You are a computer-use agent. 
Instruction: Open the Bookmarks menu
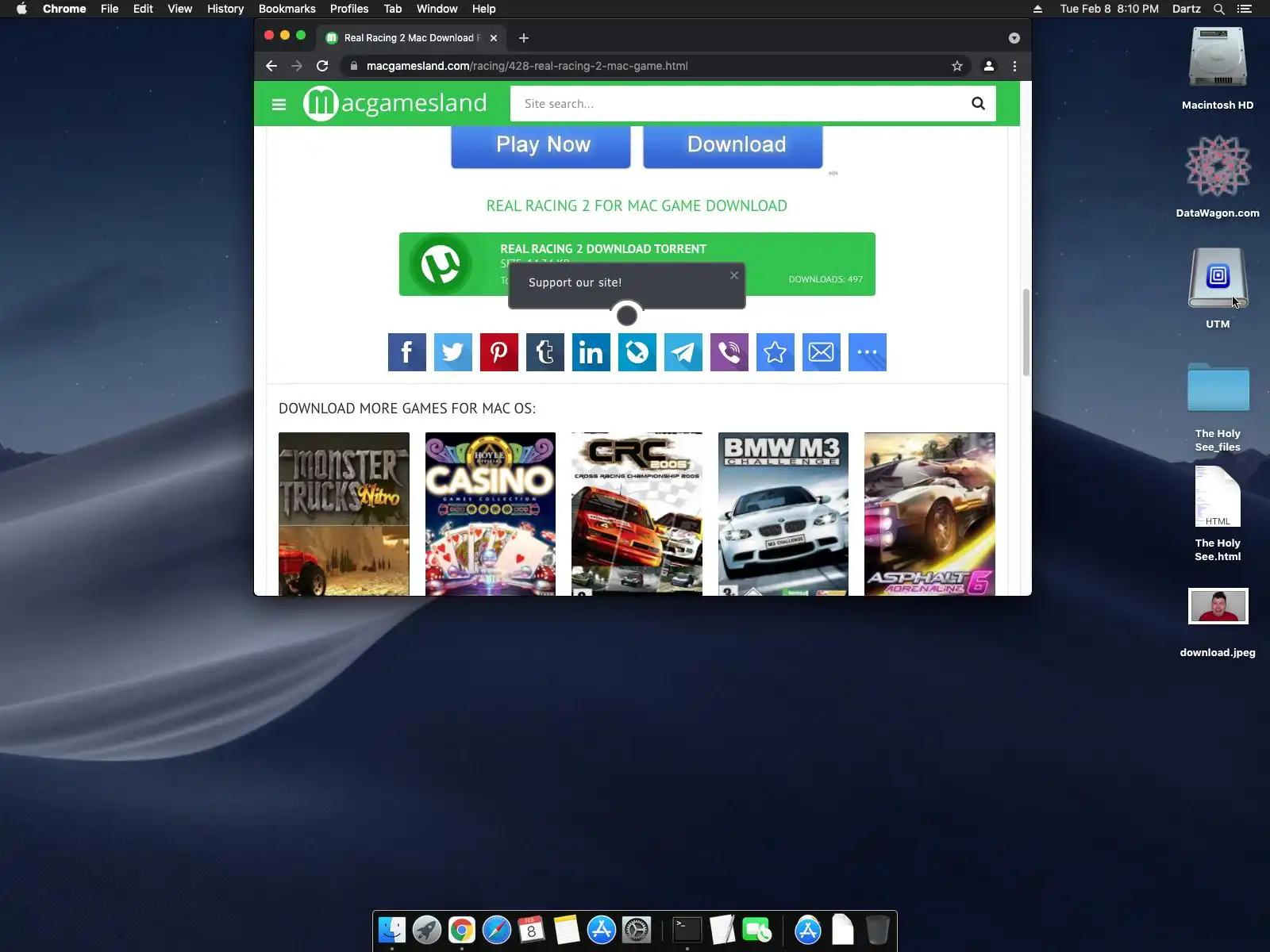click(x=287, y=9)
